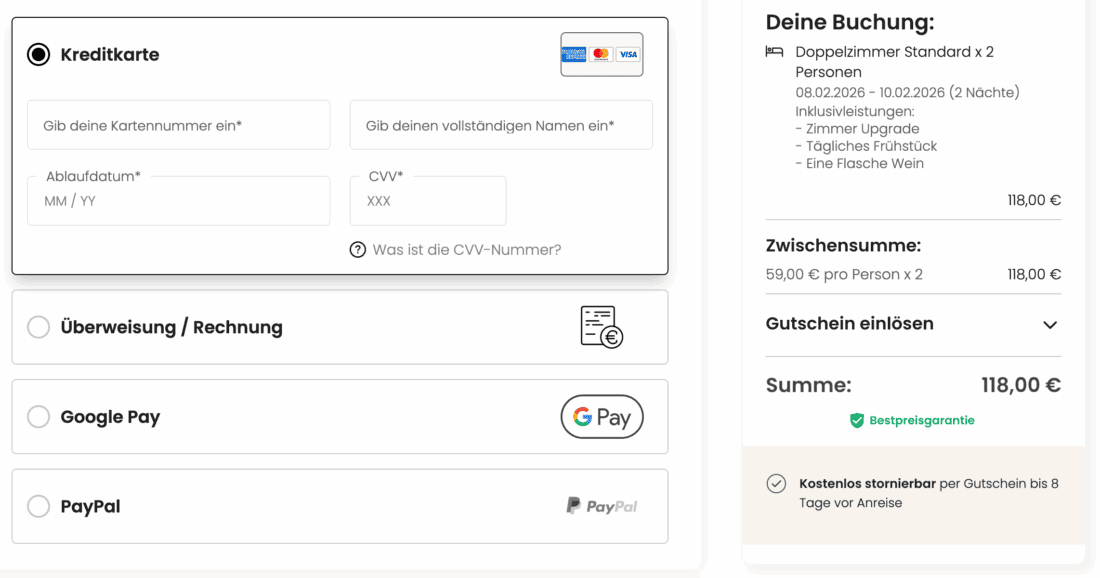1100x578 pixels.
Task: Choose the PayPal radio button
Action: (38, 506)
